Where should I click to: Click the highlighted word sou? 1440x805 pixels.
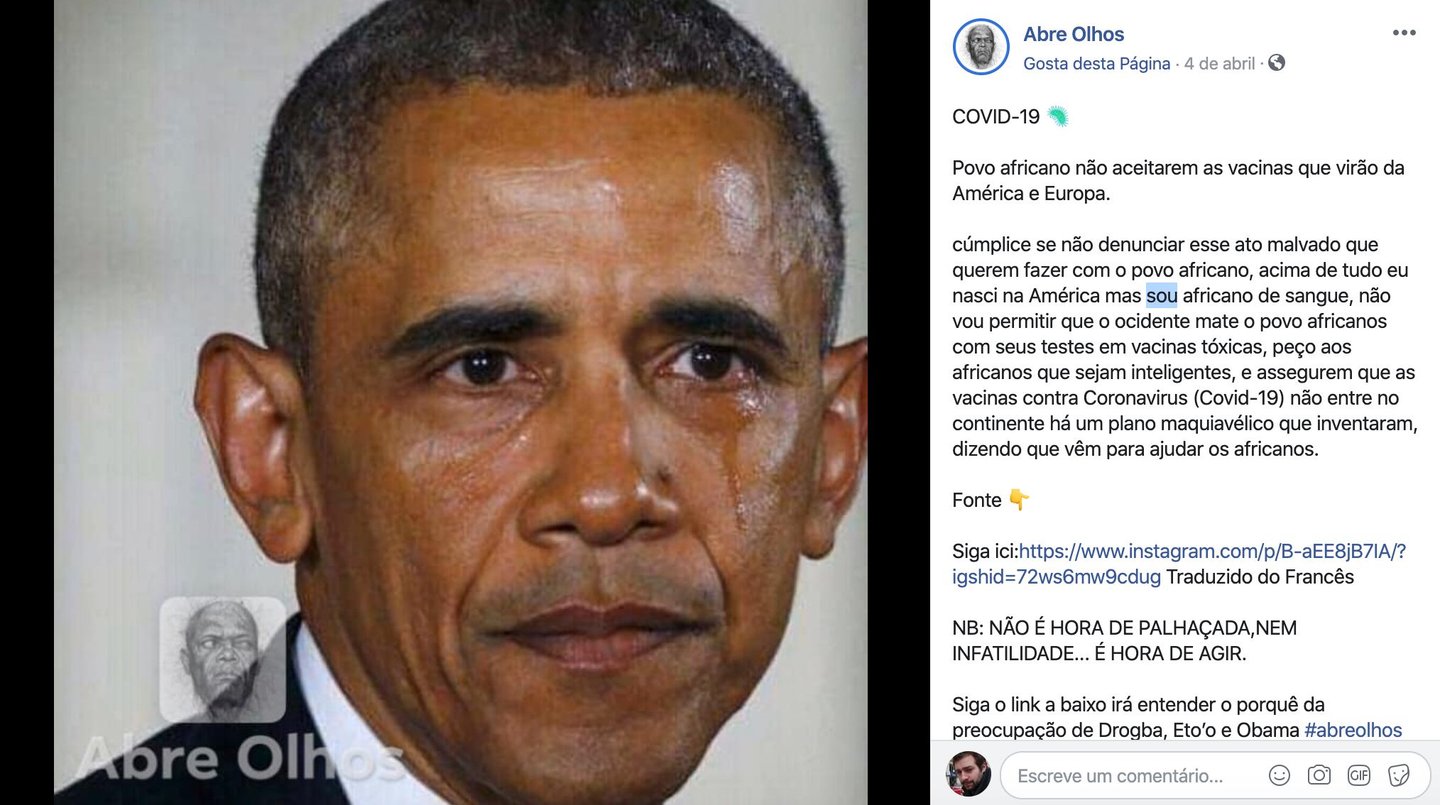pyautogui.click(x=1161, y=296)
